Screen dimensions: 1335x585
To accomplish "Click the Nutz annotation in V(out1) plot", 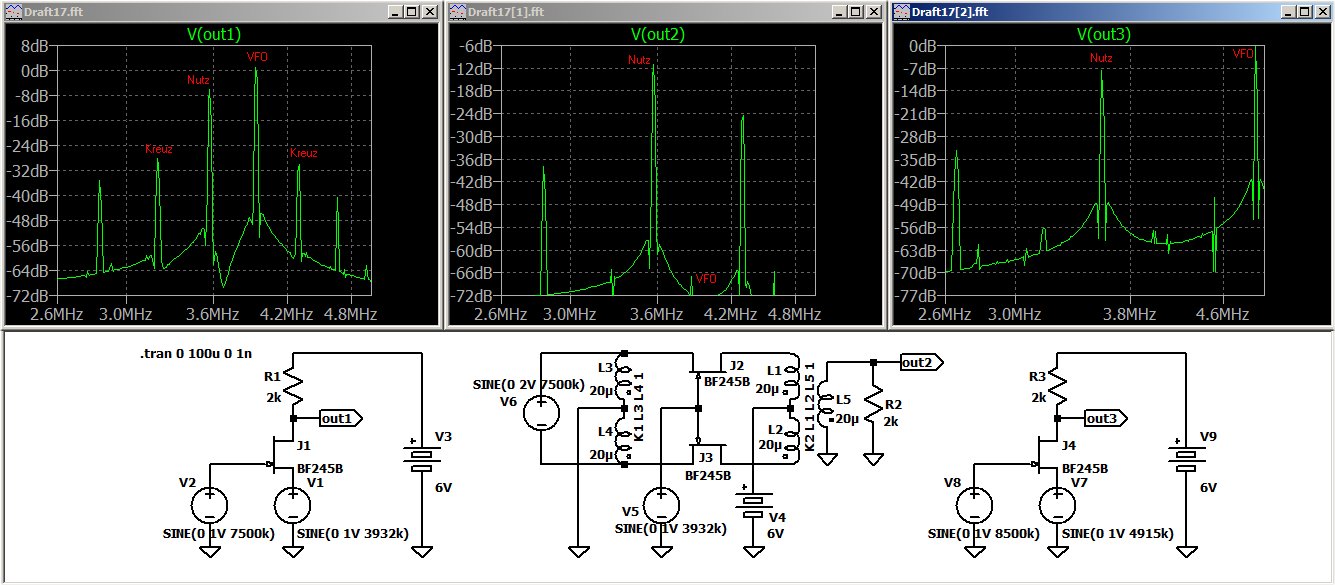I will pos(197,80).
